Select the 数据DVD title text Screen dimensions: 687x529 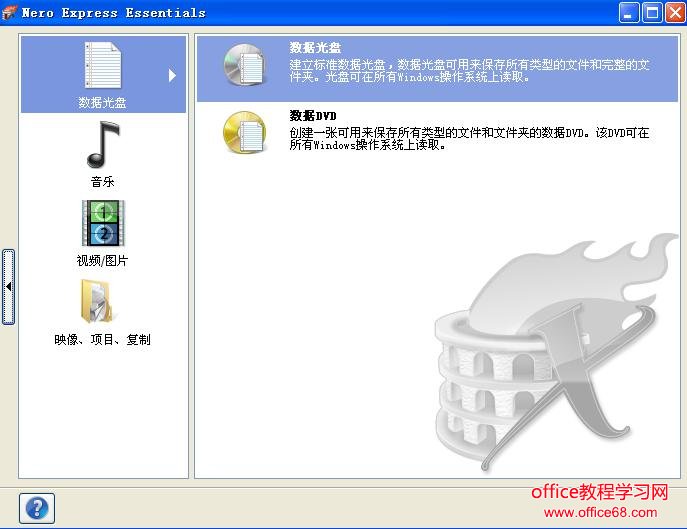(313, 116)
